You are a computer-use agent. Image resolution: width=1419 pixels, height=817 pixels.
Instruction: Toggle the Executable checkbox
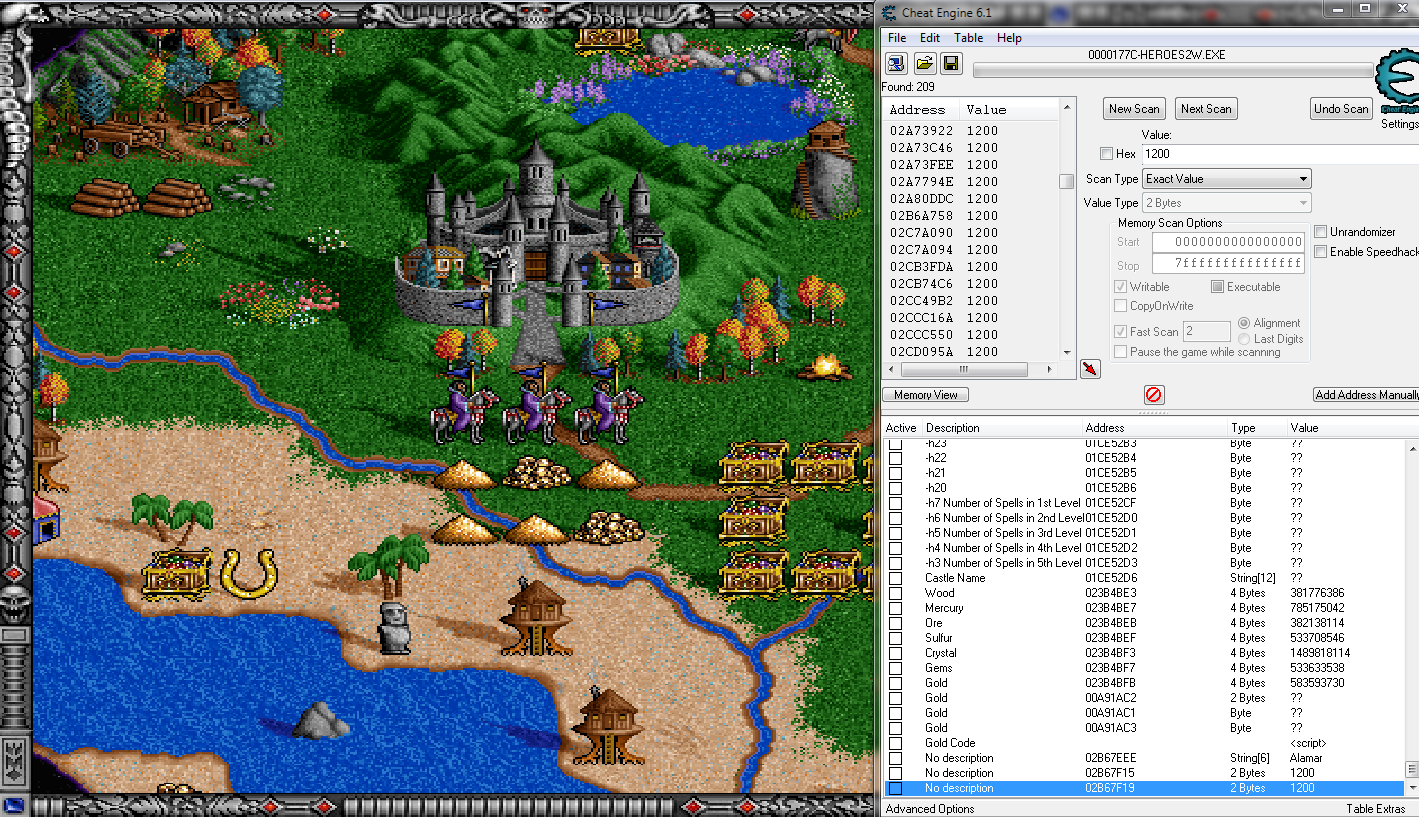tap(1217, 287)
